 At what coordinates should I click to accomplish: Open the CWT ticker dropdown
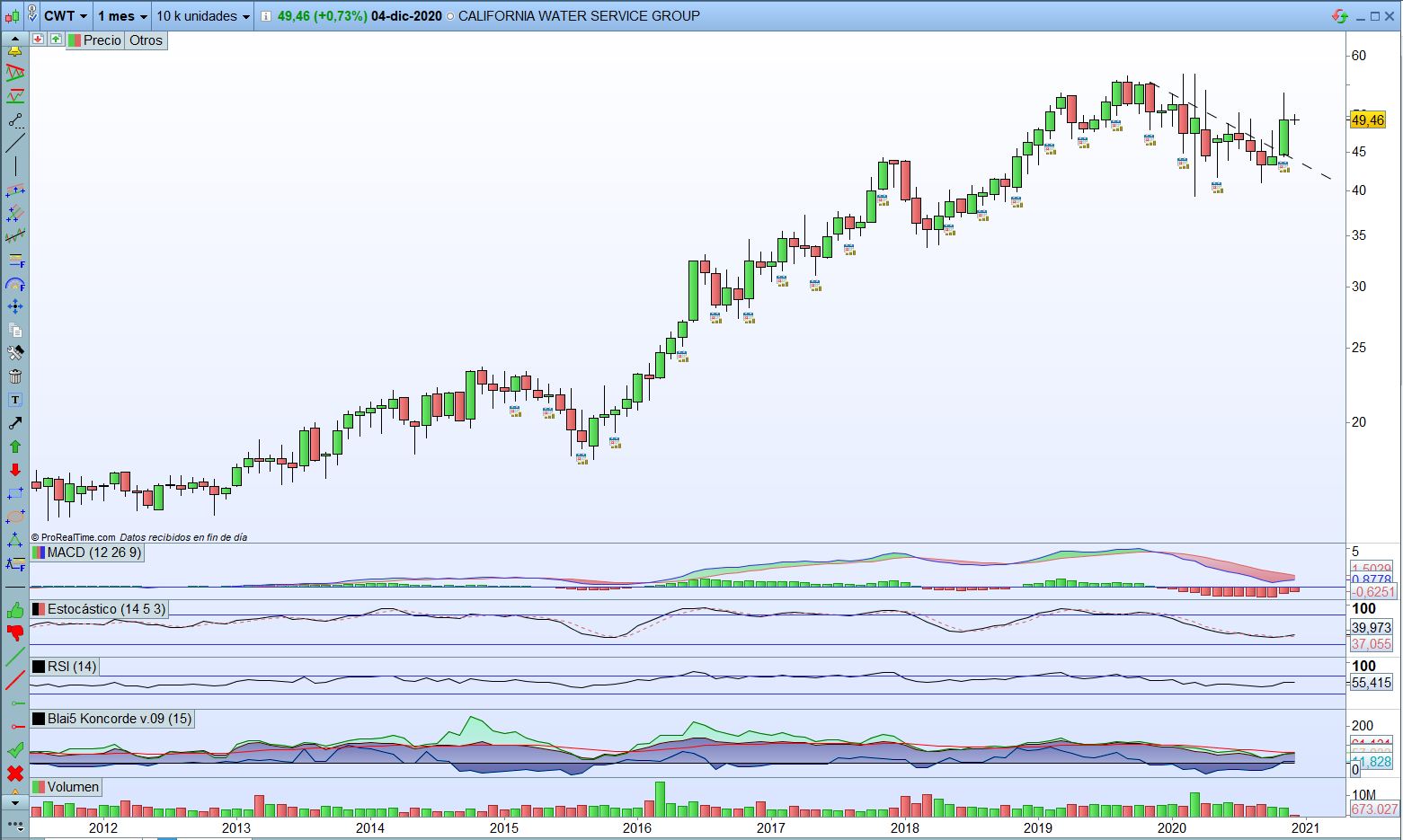(67, 16)
